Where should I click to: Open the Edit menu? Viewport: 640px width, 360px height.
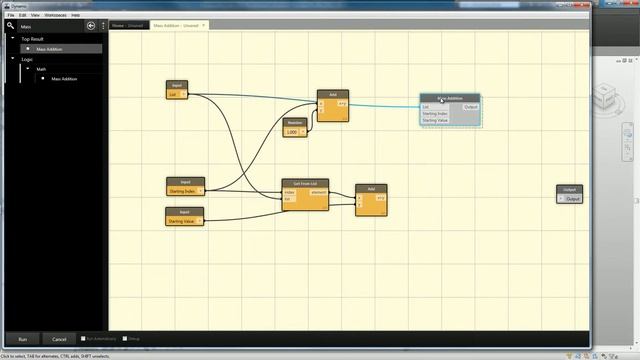click(22, 15)
